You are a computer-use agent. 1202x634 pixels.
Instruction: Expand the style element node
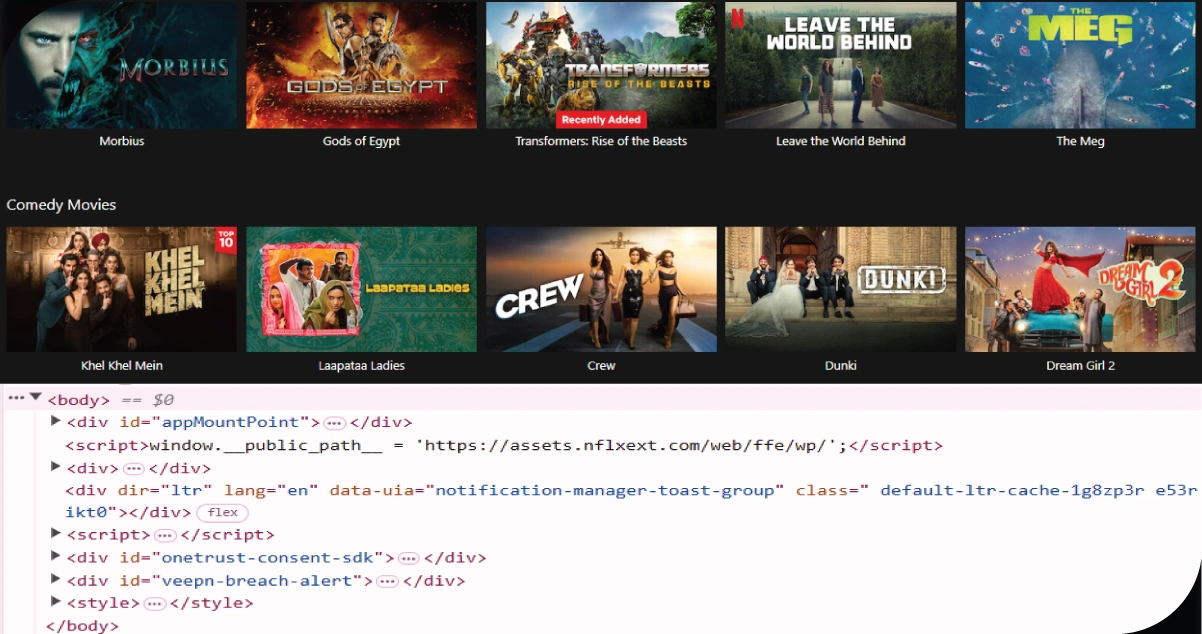[56, 603]
